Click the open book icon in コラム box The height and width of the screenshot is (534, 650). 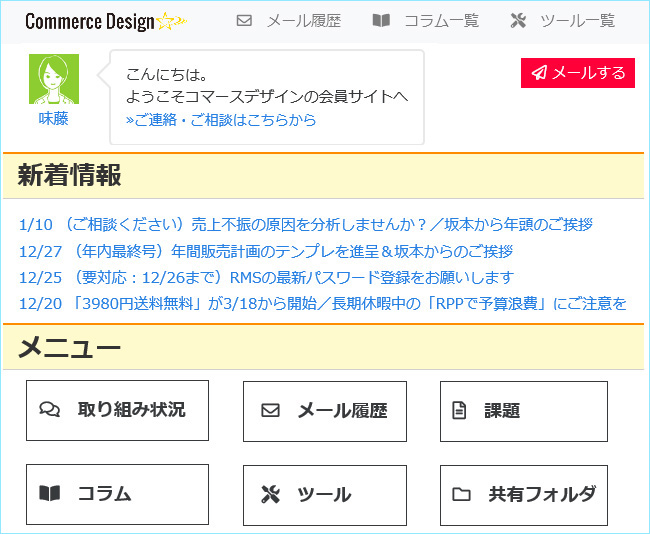[49, 493]
